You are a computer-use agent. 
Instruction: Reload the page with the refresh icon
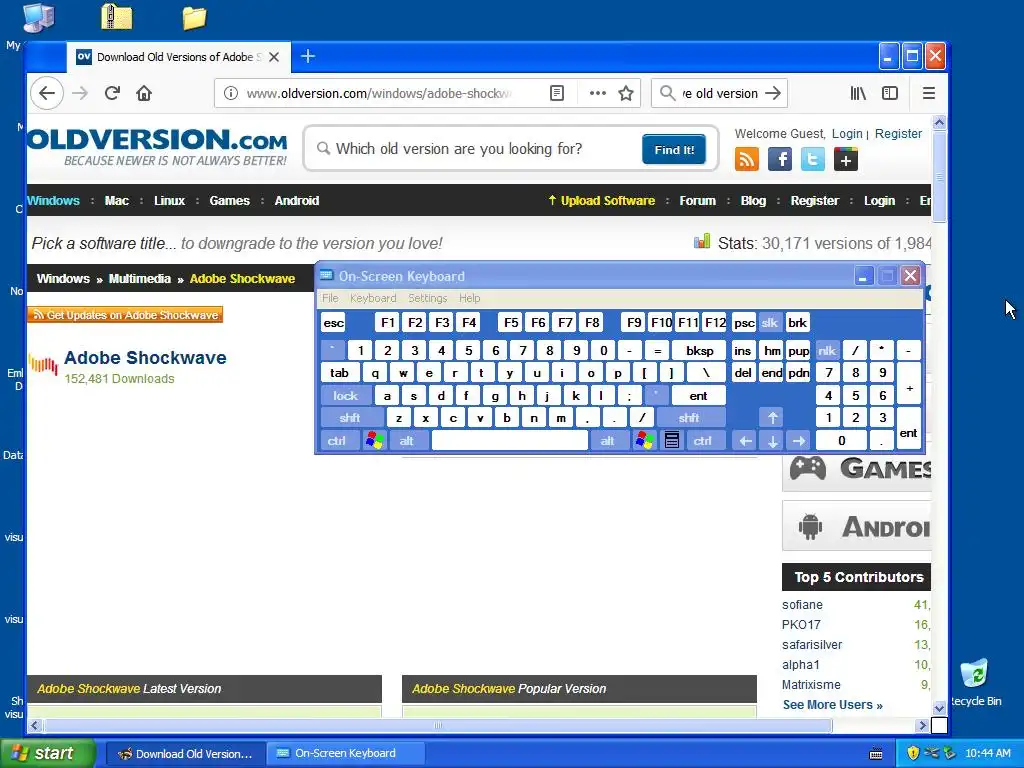112,93
